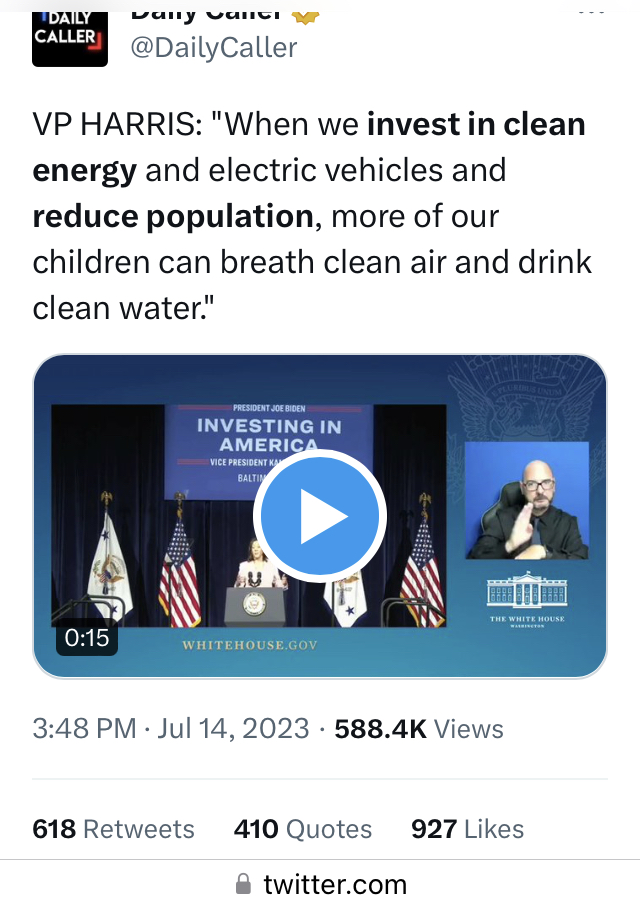Screen dimensions: 640x909
Task: Select the twitter.com address bar
Action: click(x=334, y=885)
